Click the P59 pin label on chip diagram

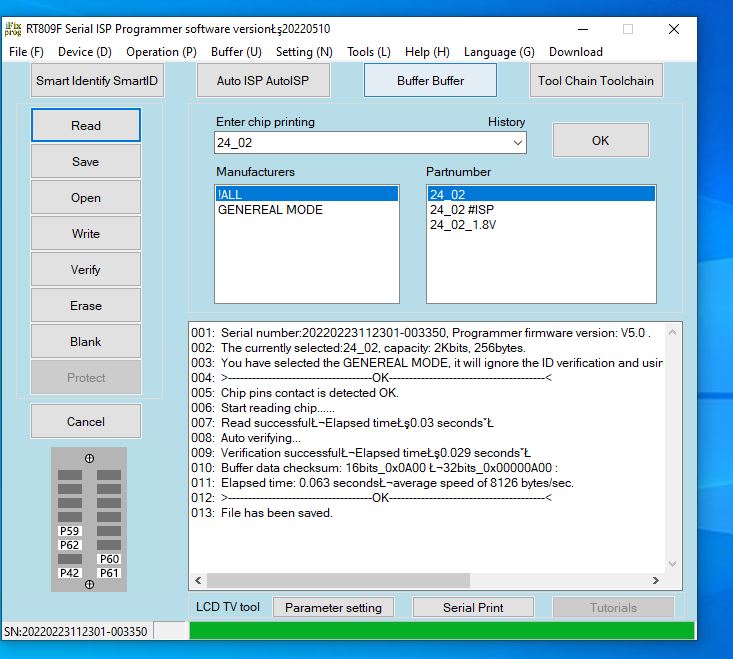click(70, 531)
